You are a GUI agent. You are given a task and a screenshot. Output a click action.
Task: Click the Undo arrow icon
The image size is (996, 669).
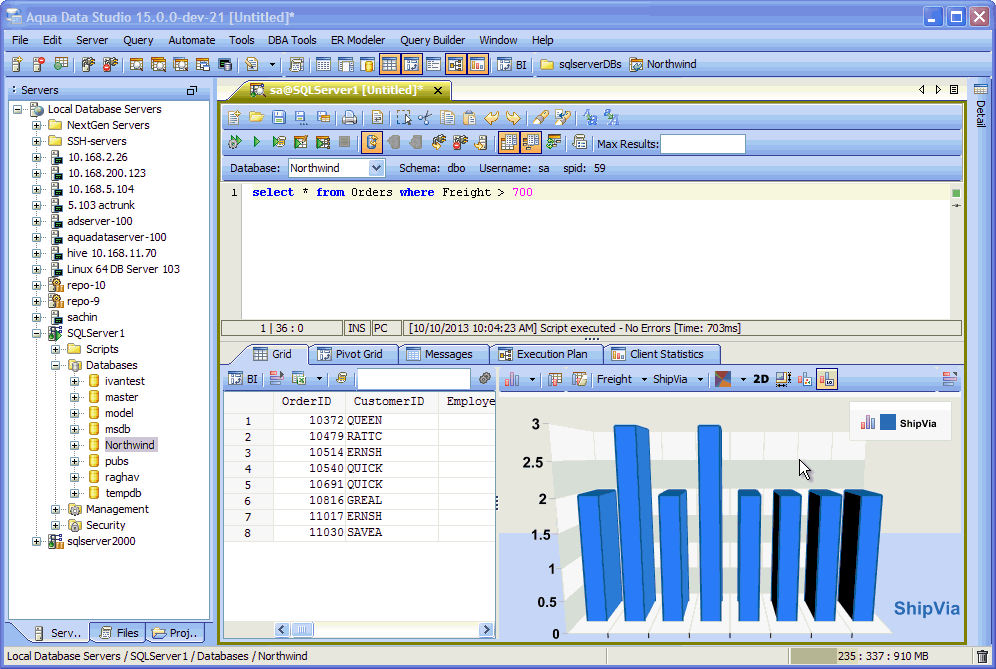(x=492, y=118)
